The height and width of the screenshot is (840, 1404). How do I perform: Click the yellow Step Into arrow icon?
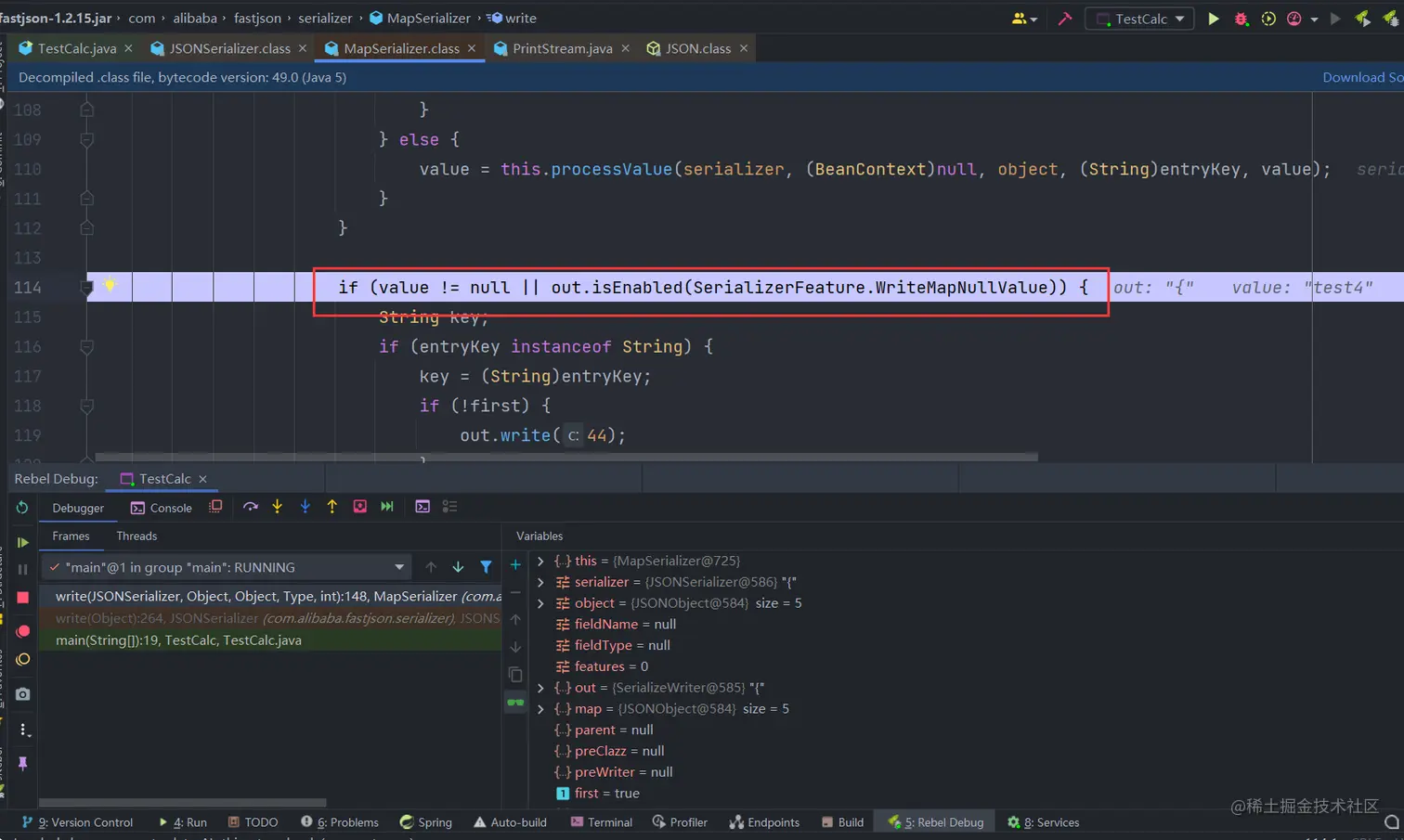point(277,507)
